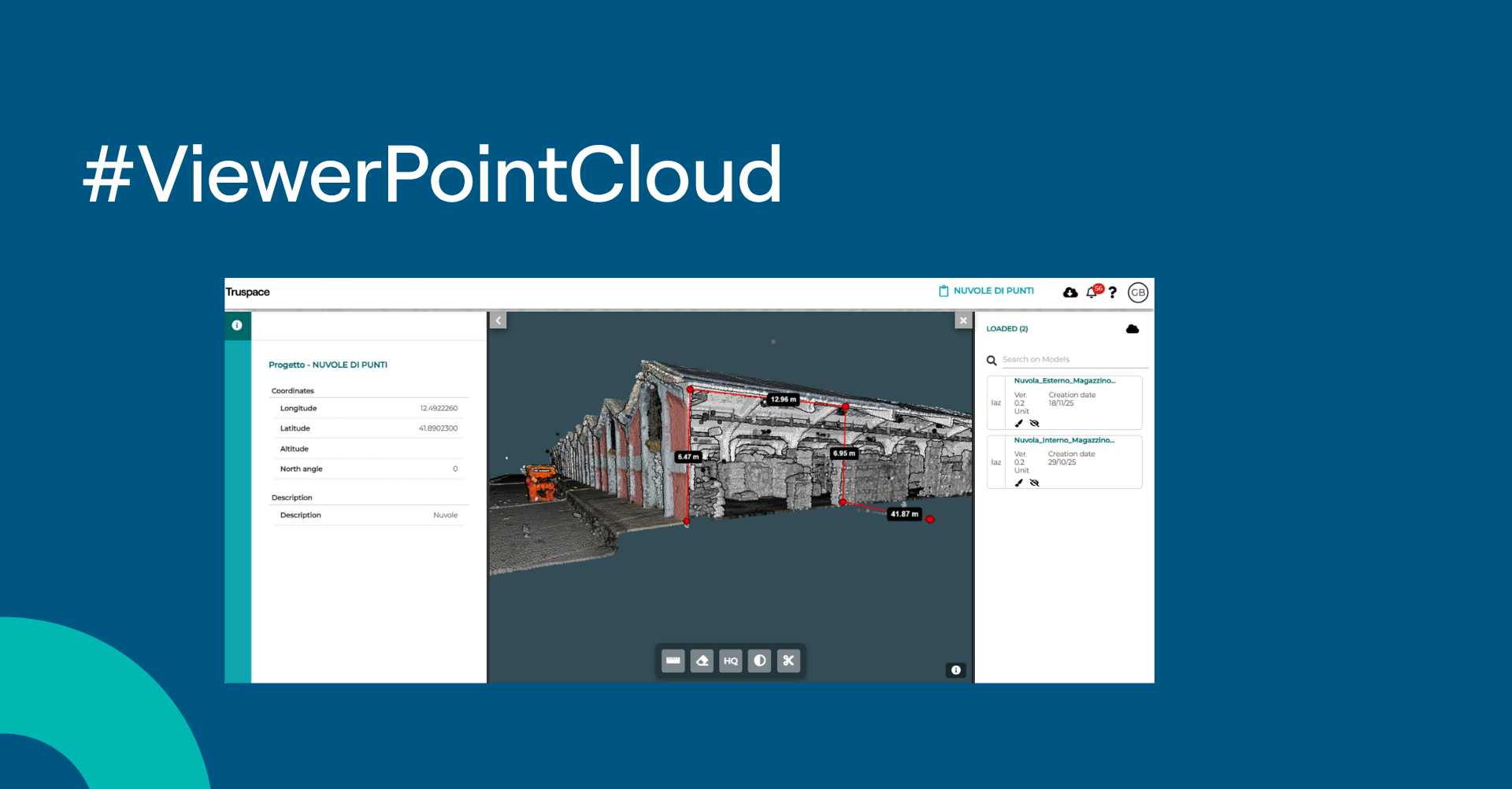The image size is (1512, 789).
Task: Open help question mark icon
Action: point(1113,292)
